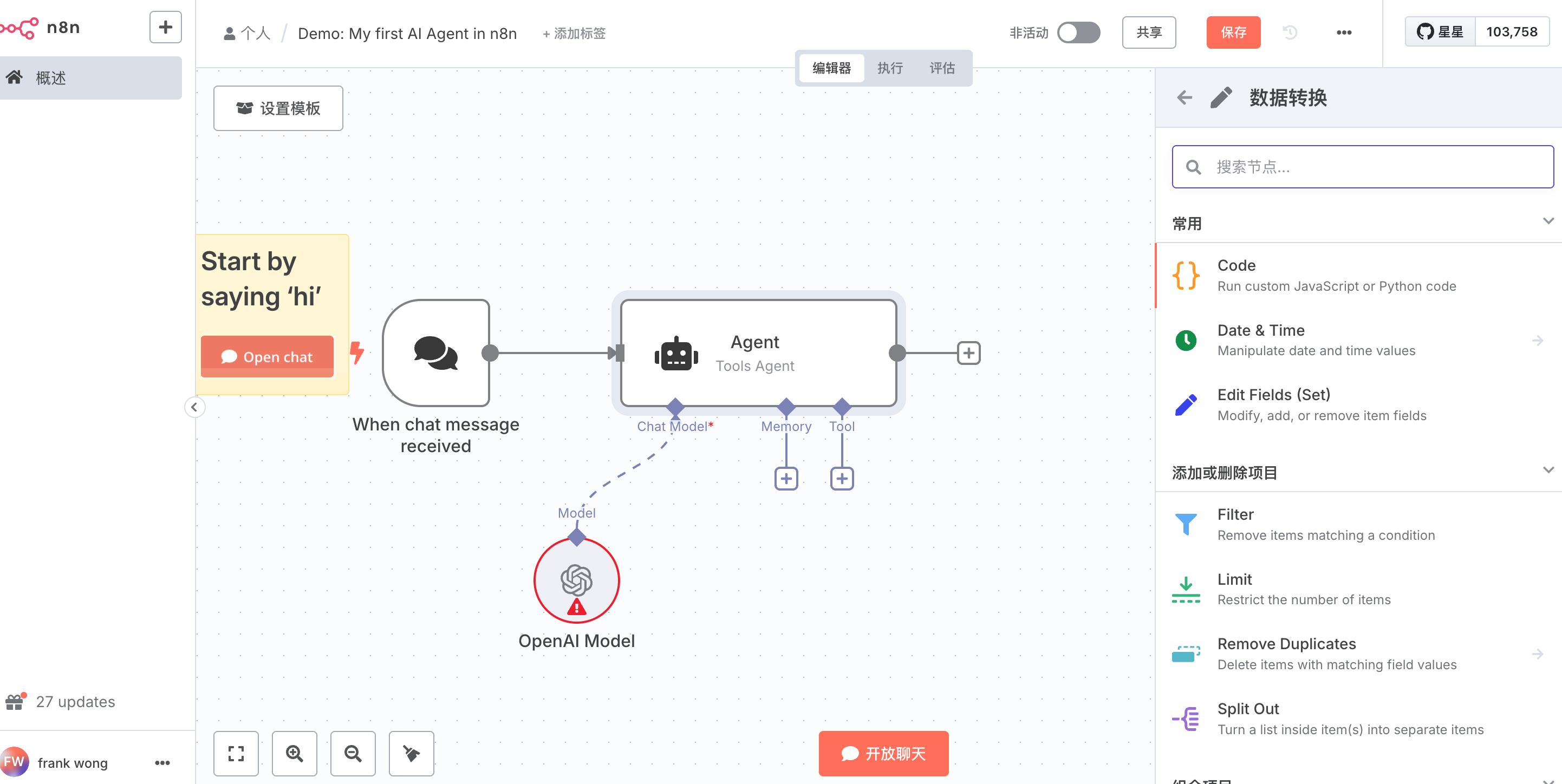This screenshot has height=784, width=1562.
Task: Expand Remove Duplicates actions arrow
Action: (1538, 654)
